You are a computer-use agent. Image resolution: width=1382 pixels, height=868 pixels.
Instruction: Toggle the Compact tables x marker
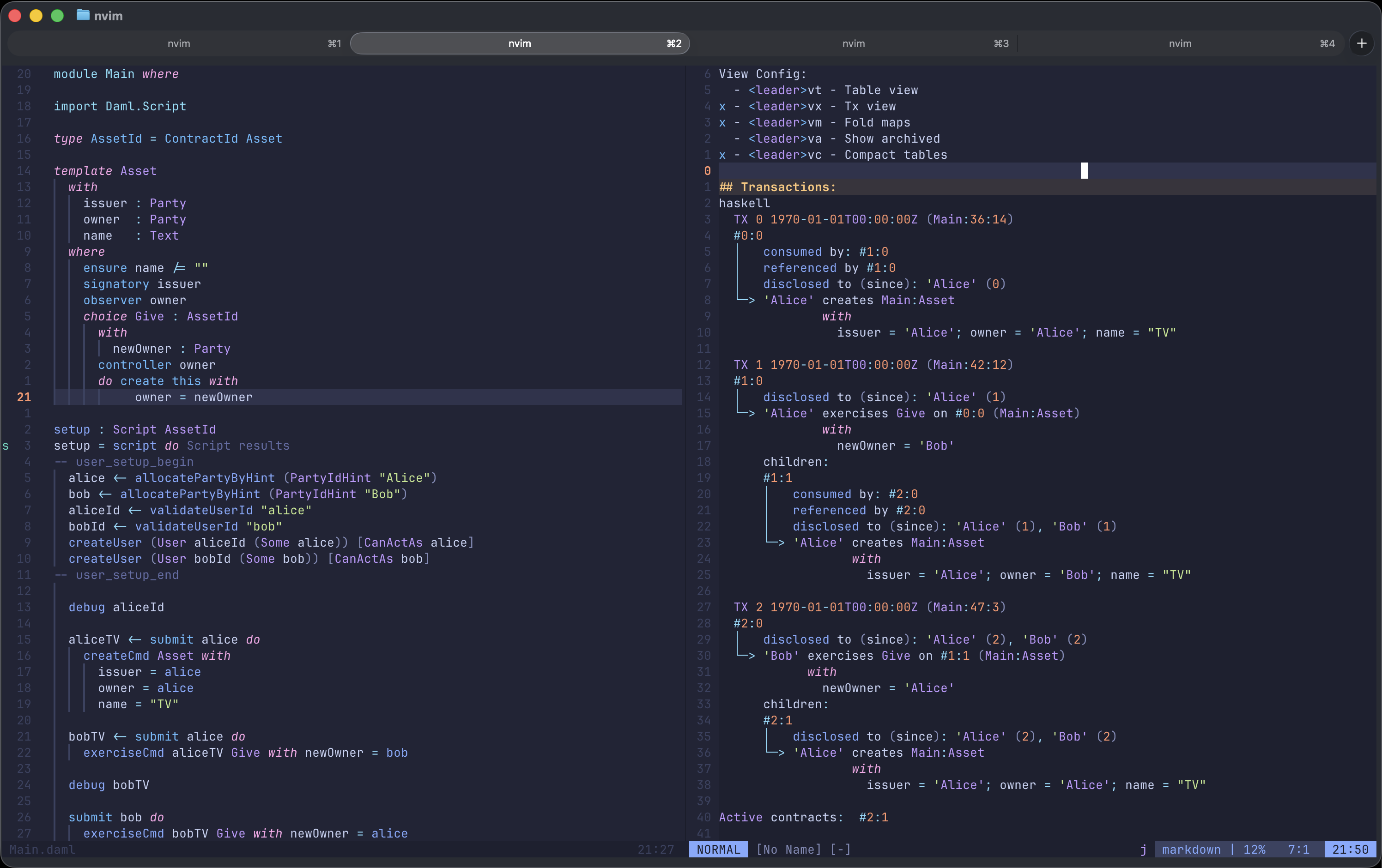722,155
